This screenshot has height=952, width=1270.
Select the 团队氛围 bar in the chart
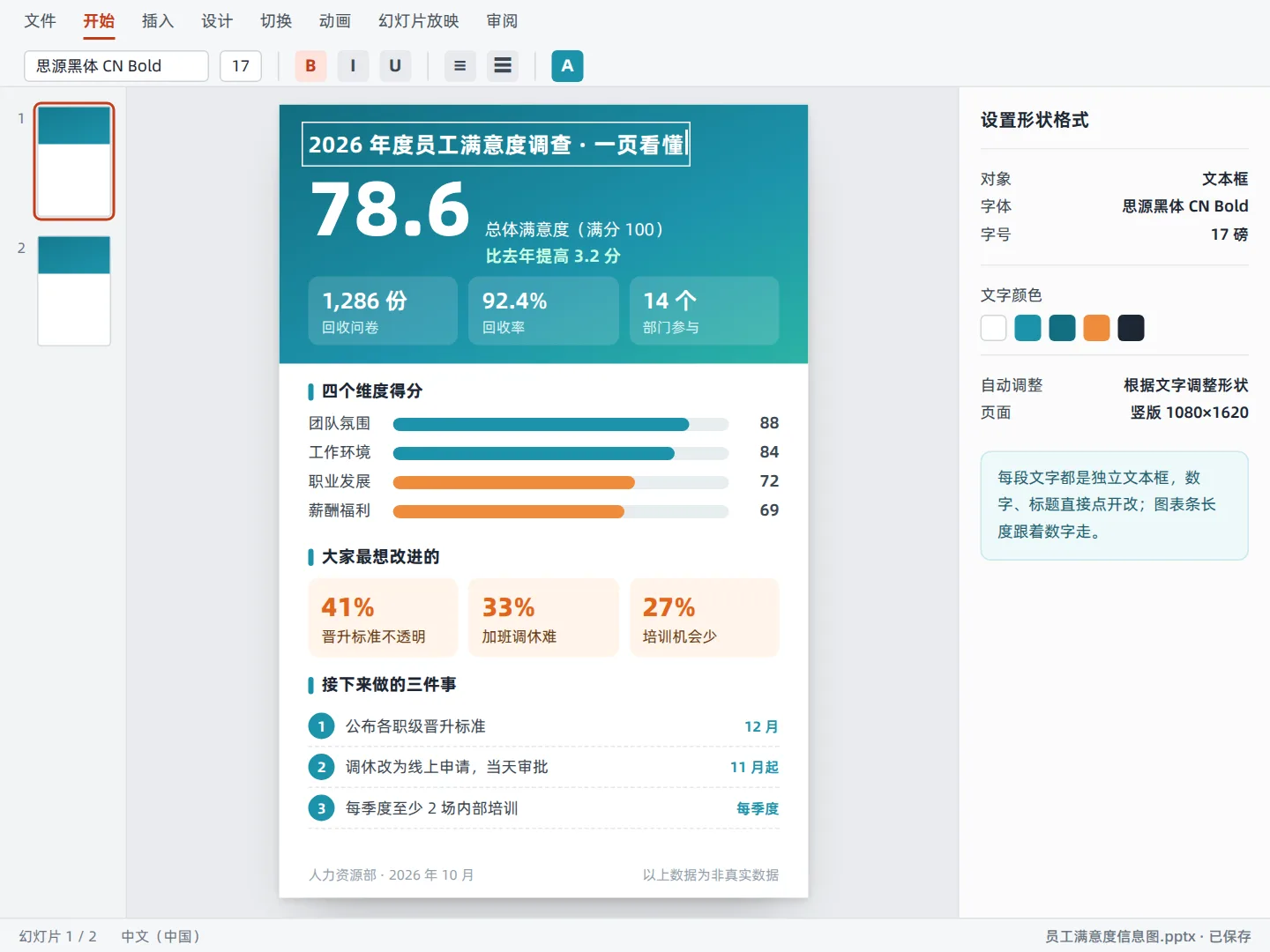click(541, 425)
